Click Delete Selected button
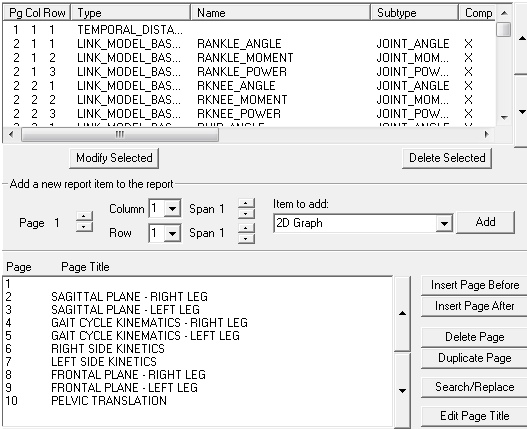Viewport: 527px width, 429px height. 447,158
